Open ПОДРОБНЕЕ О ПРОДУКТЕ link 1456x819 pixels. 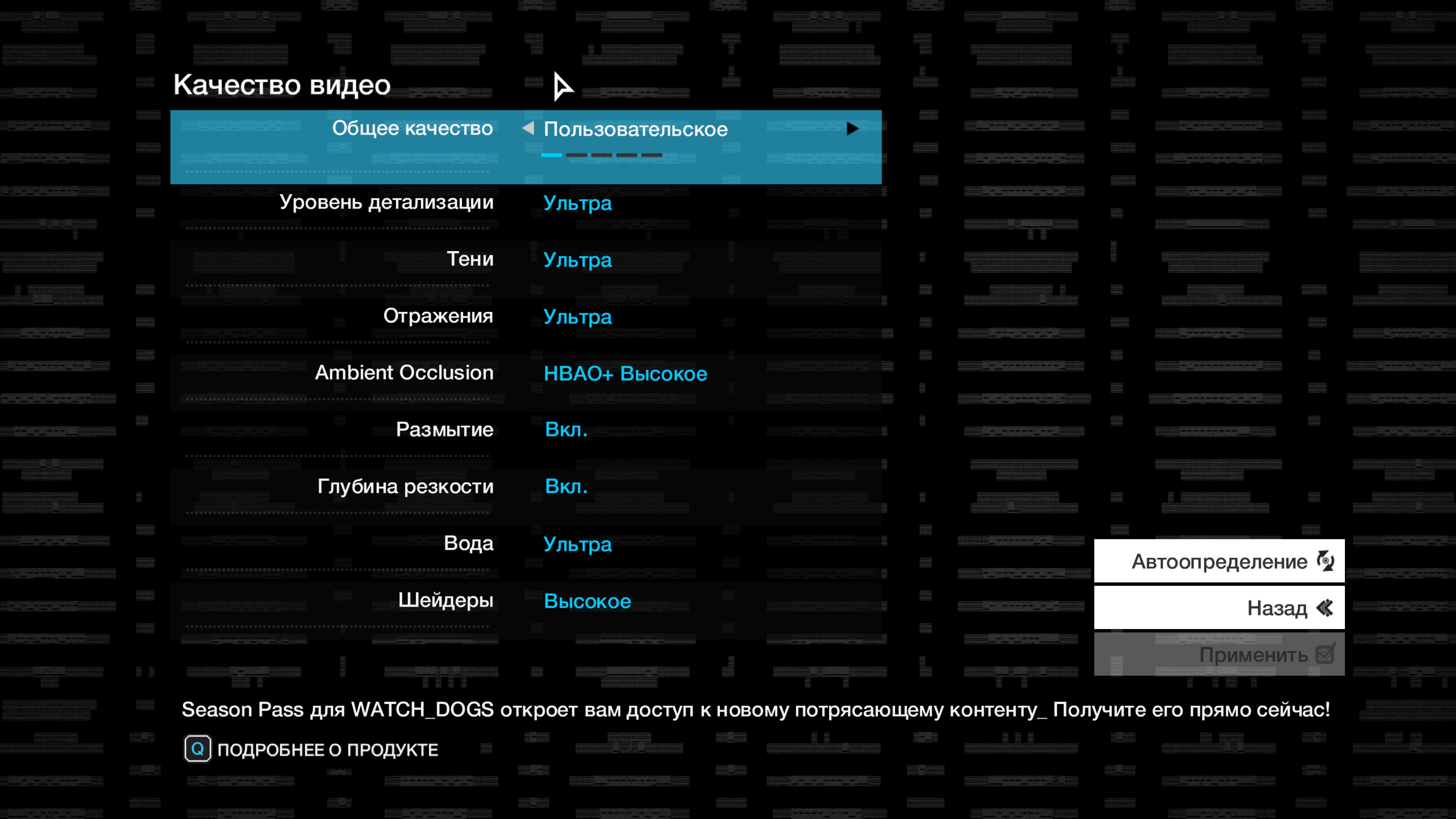[x=327, y=750]
